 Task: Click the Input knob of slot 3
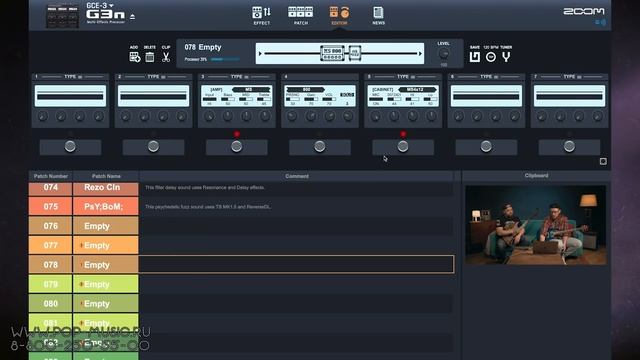pos(209,116)
